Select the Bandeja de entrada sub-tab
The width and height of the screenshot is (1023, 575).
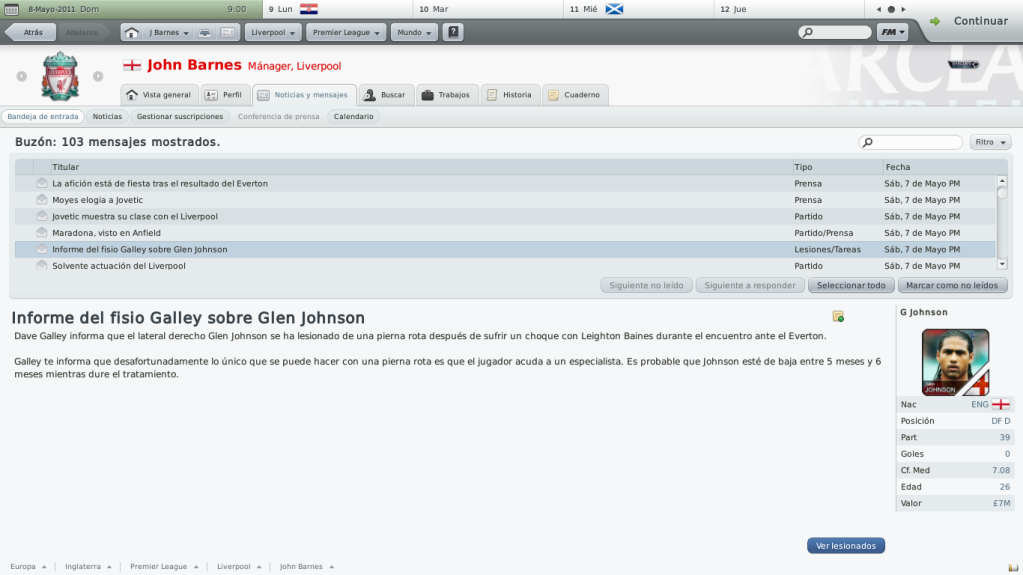(42, 116)
